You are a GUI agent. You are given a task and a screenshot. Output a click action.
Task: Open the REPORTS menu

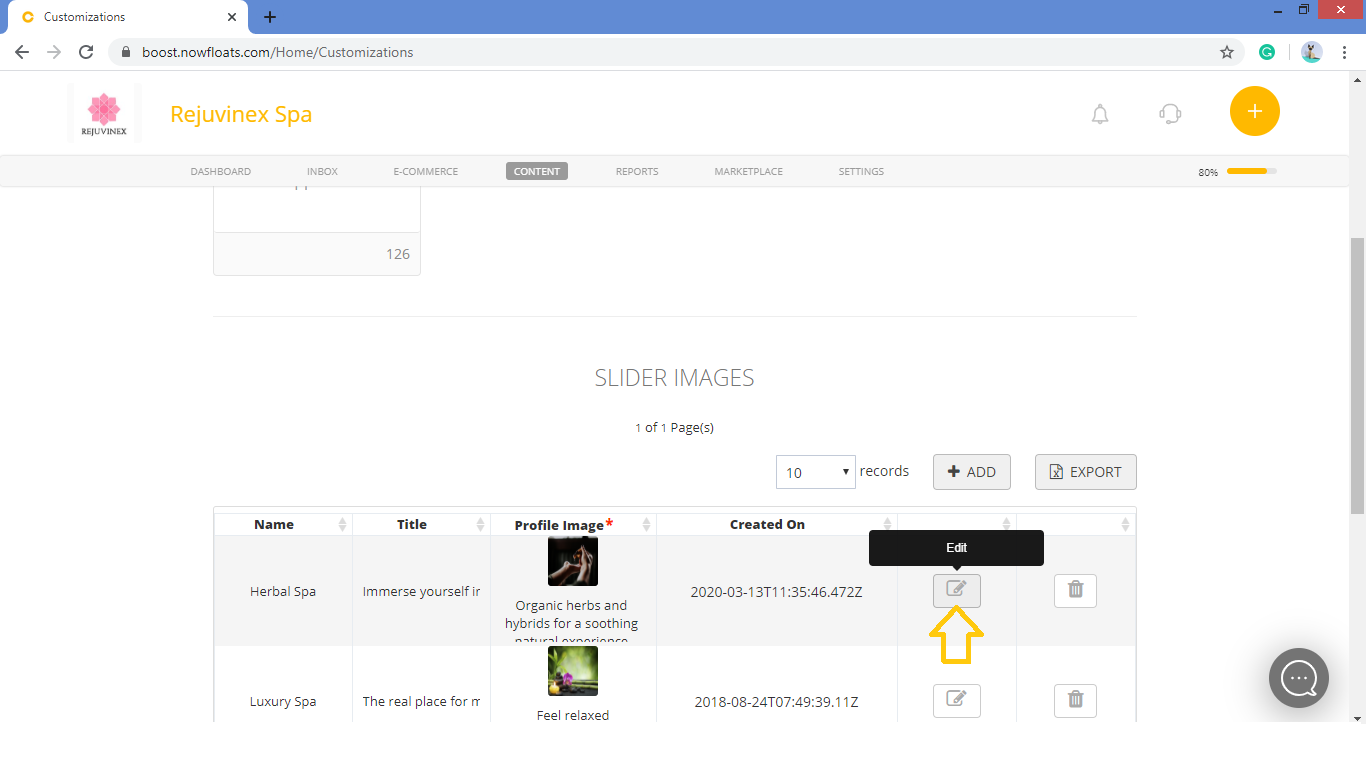coord(637,171)
